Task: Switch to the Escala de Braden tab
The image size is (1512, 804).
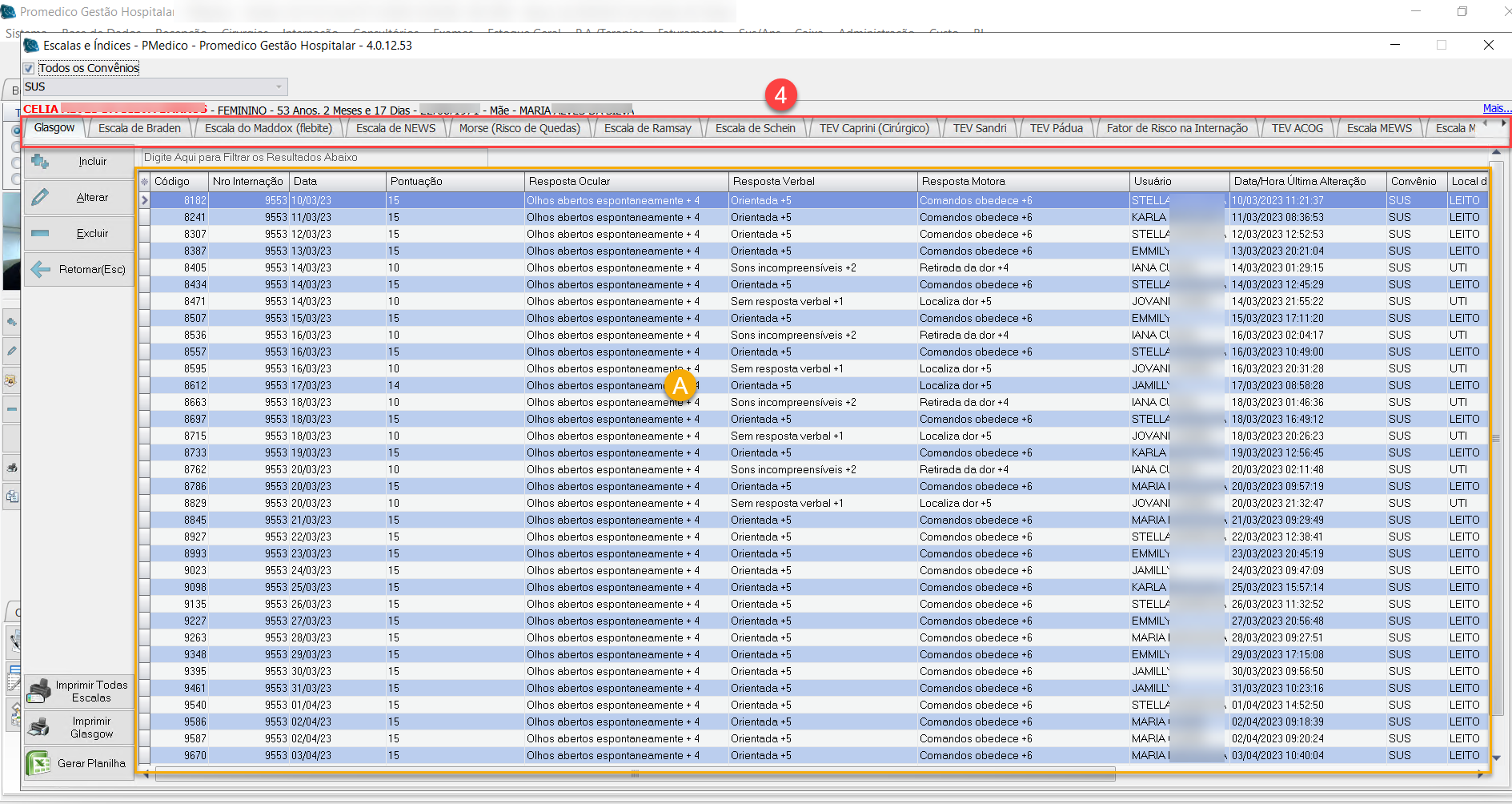Action: point(139,128)
